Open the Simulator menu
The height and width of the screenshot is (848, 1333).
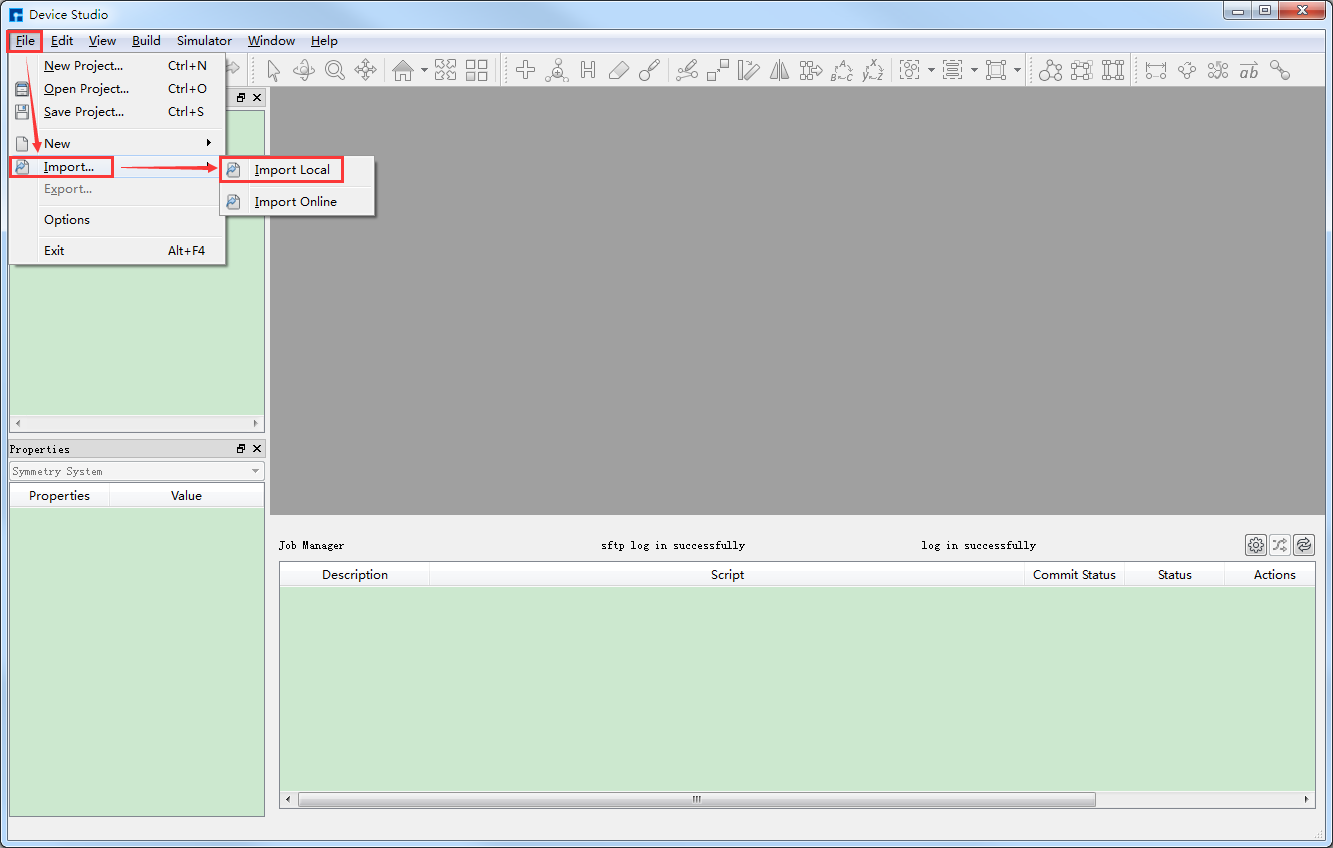(204, 41)
